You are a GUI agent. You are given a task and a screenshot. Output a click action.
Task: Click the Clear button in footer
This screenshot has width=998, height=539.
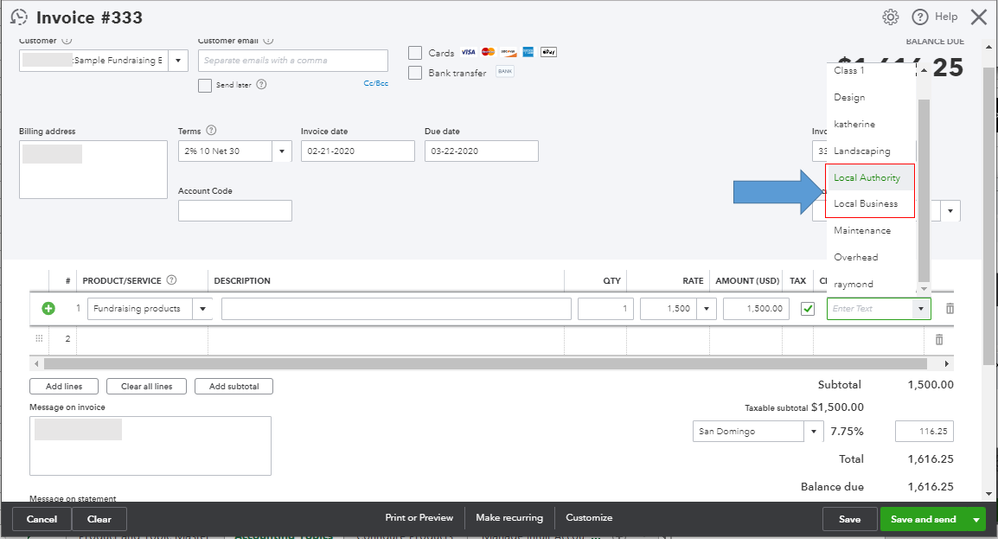pyautogui.click(x=99, y=519)
